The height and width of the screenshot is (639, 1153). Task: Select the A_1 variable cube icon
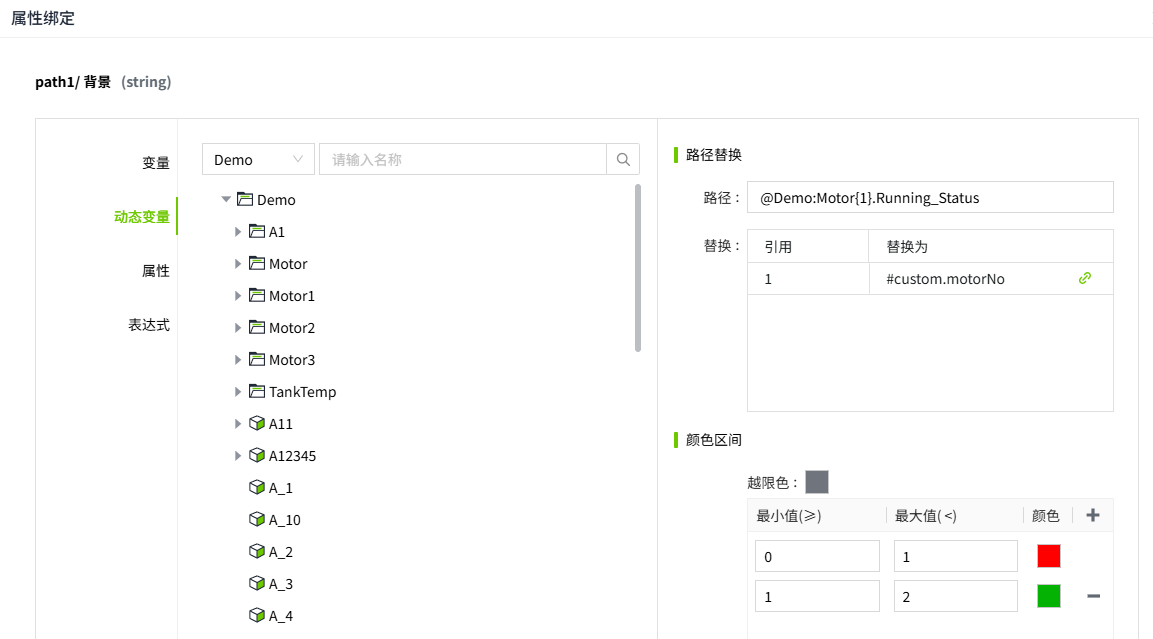click(256, 488)
